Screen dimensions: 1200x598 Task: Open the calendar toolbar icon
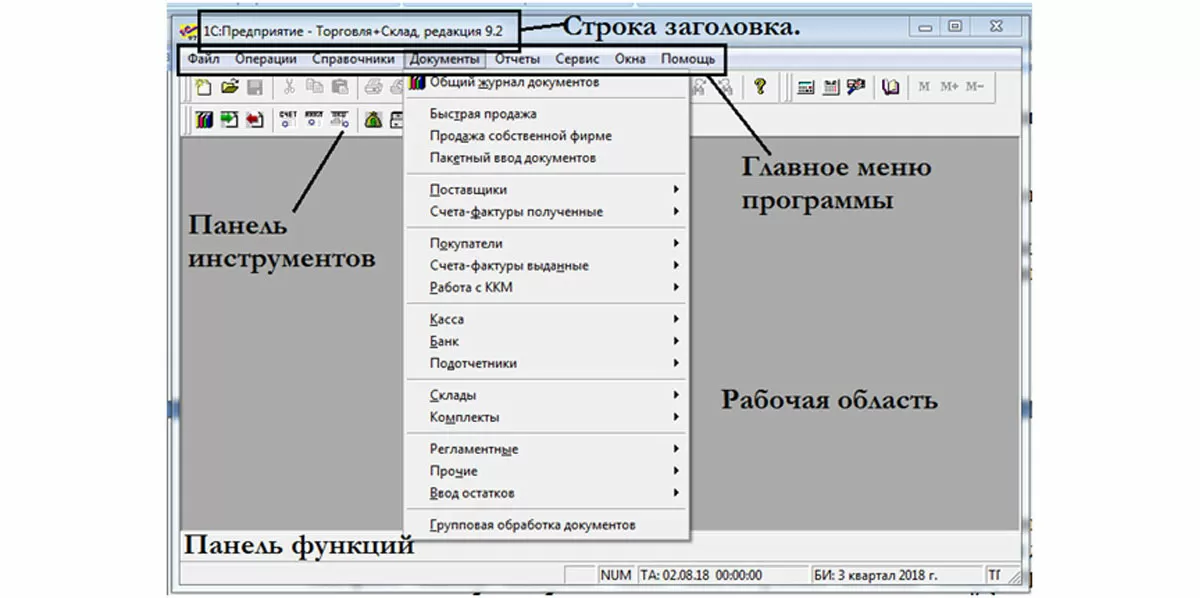tap(830, 87)
